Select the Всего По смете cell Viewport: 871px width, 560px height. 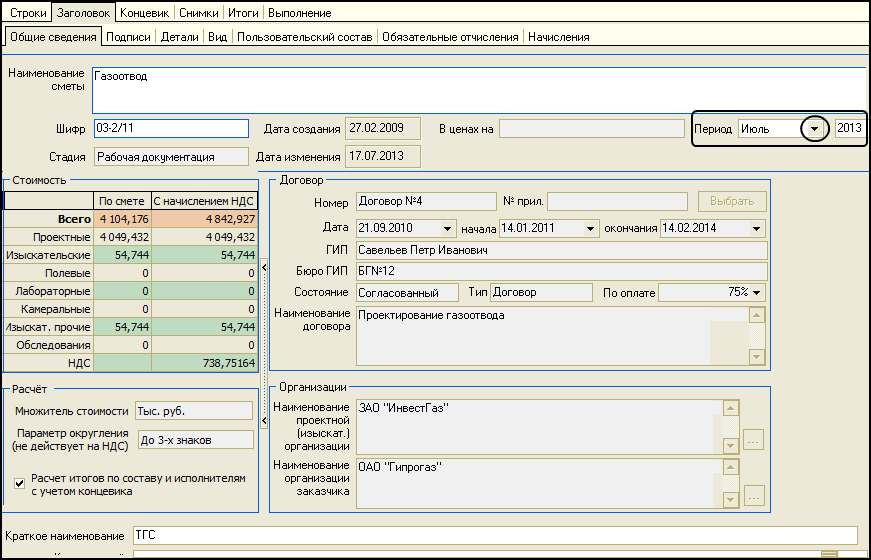tap(122, 219)
